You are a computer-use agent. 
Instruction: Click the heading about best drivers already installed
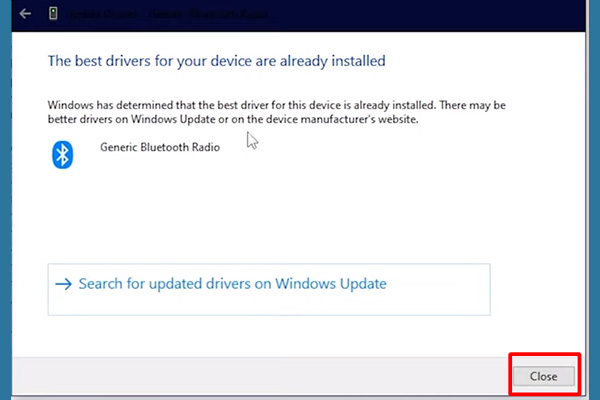point(217,61)
